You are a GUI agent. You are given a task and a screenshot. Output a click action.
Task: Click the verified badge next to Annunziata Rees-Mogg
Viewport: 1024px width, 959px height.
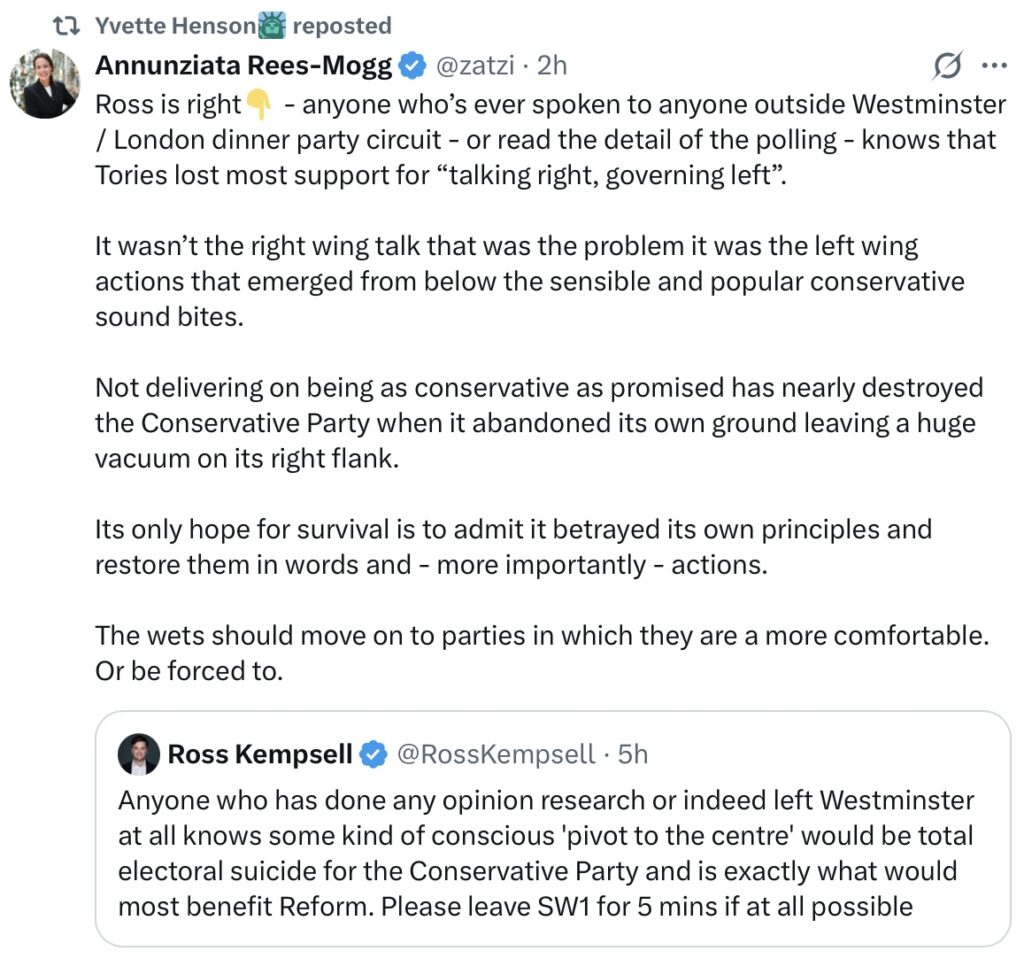(x=411, y=67)
